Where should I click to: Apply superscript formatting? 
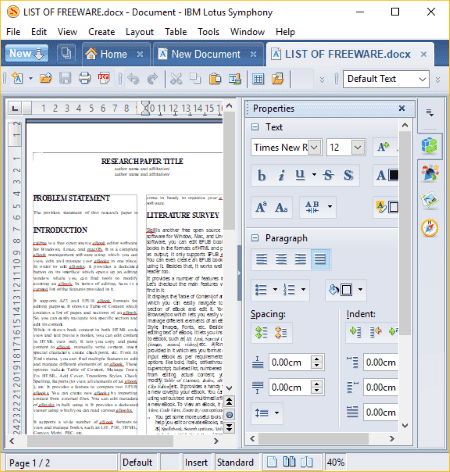(x=261, y=207)
